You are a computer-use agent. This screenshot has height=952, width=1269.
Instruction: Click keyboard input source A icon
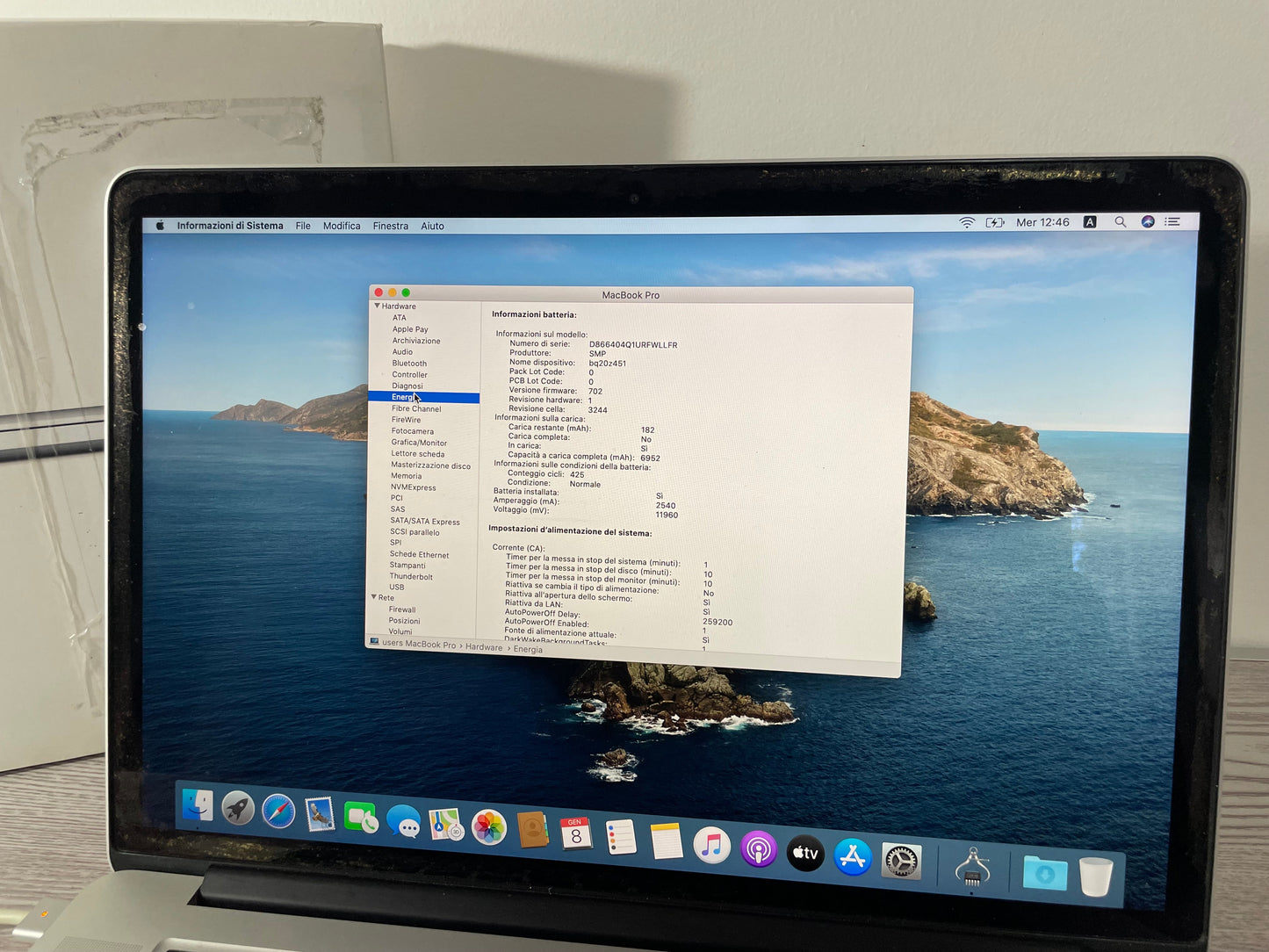1090,222
